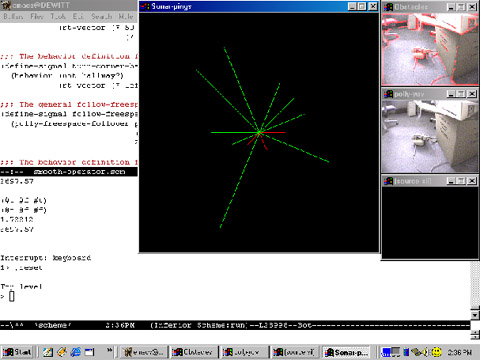
Task: Open the Edit menu in Emacs
Action: [x=78, y=16]
